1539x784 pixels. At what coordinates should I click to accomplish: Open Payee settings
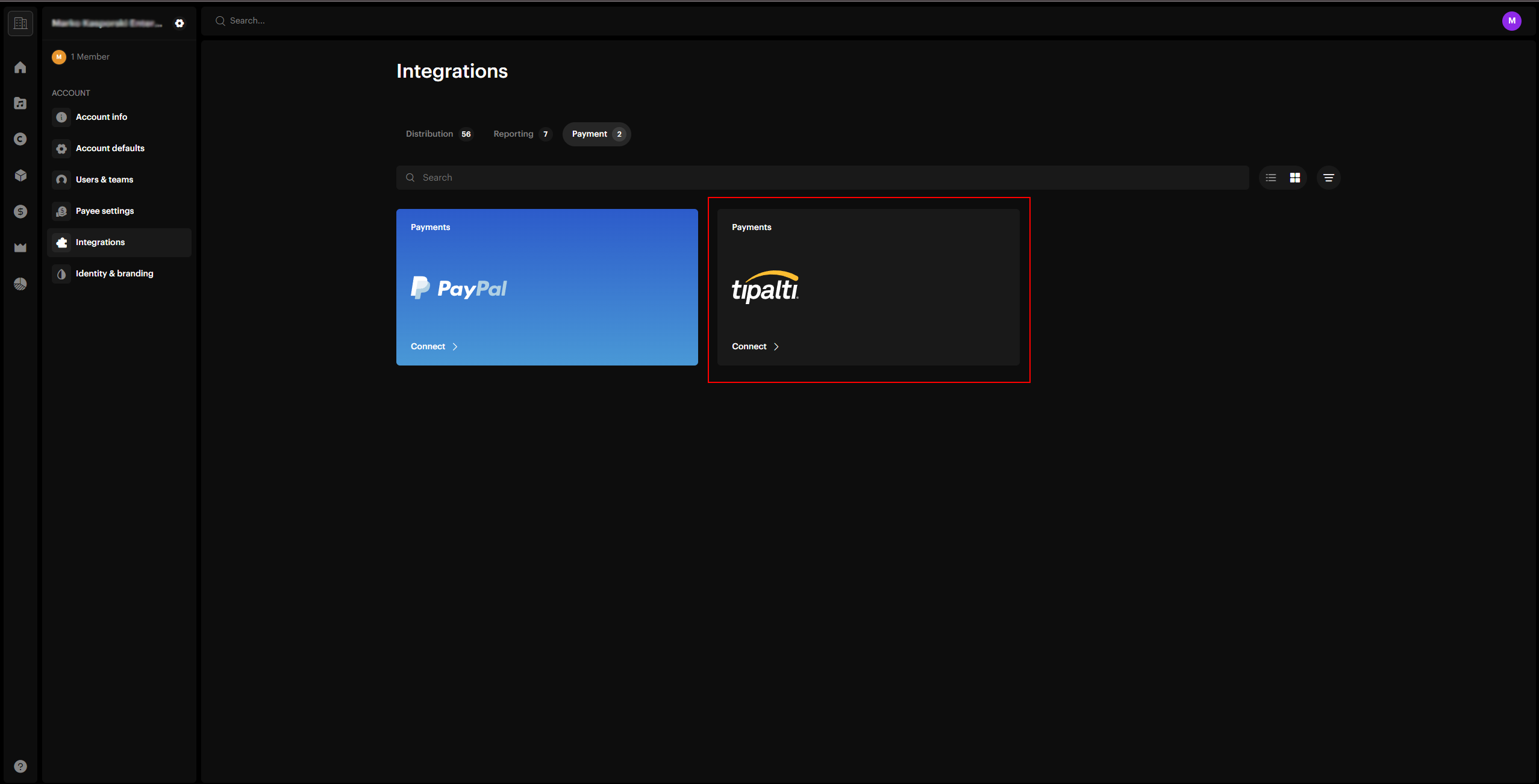119,211
